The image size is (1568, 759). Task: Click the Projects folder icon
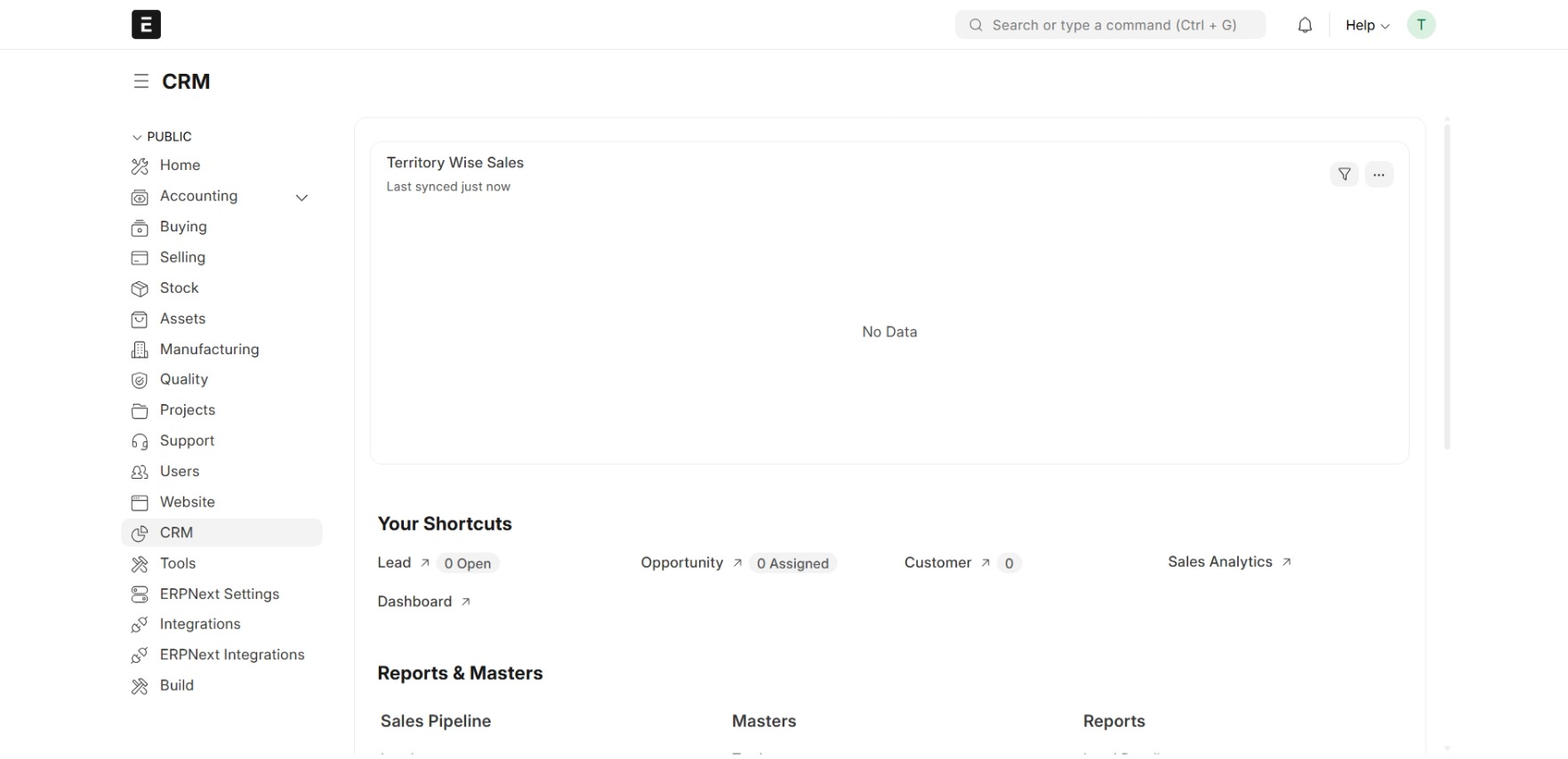pyautogui.click(x=140, y=411)
